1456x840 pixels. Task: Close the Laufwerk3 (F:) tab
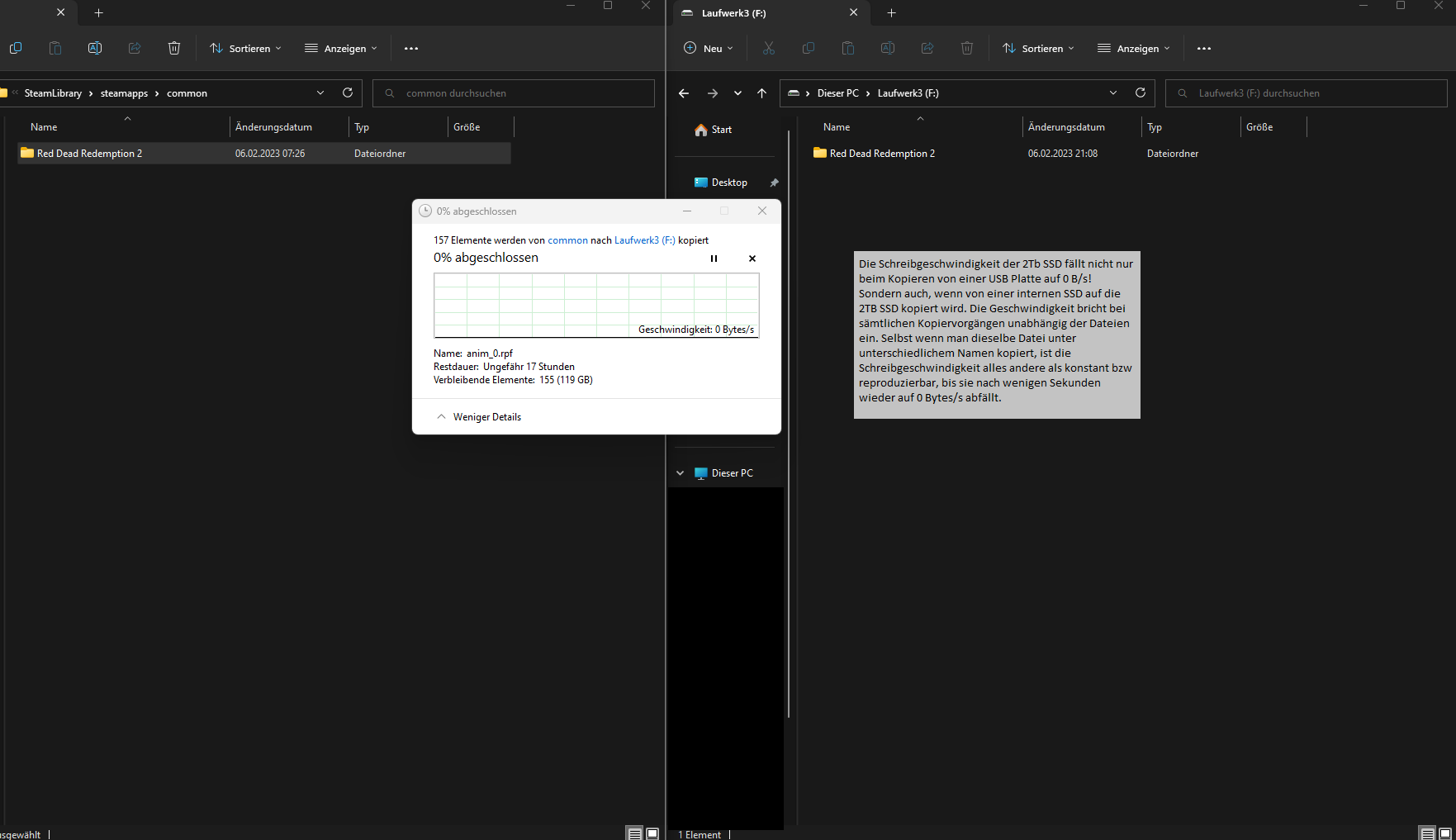click(854, 12)
